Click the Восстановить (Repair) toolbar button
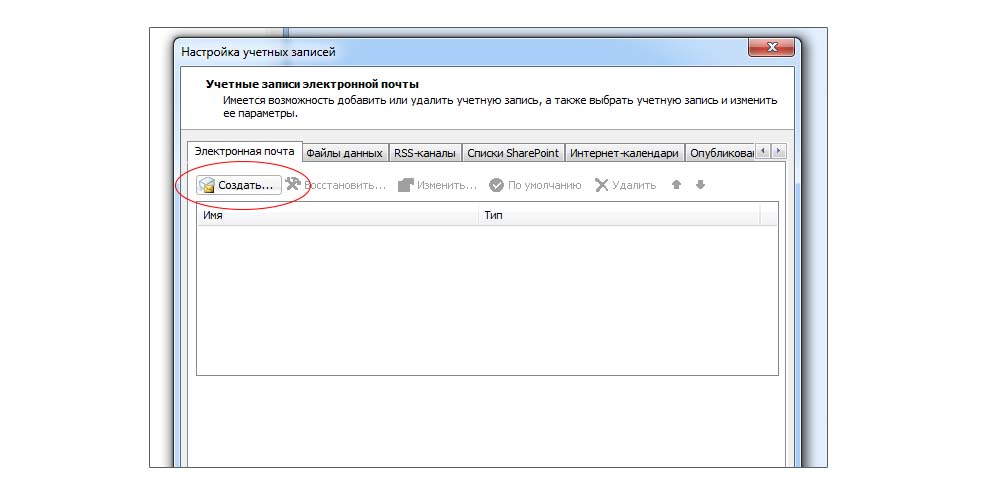This screenshot has height=500, width=997. point(336,185)
